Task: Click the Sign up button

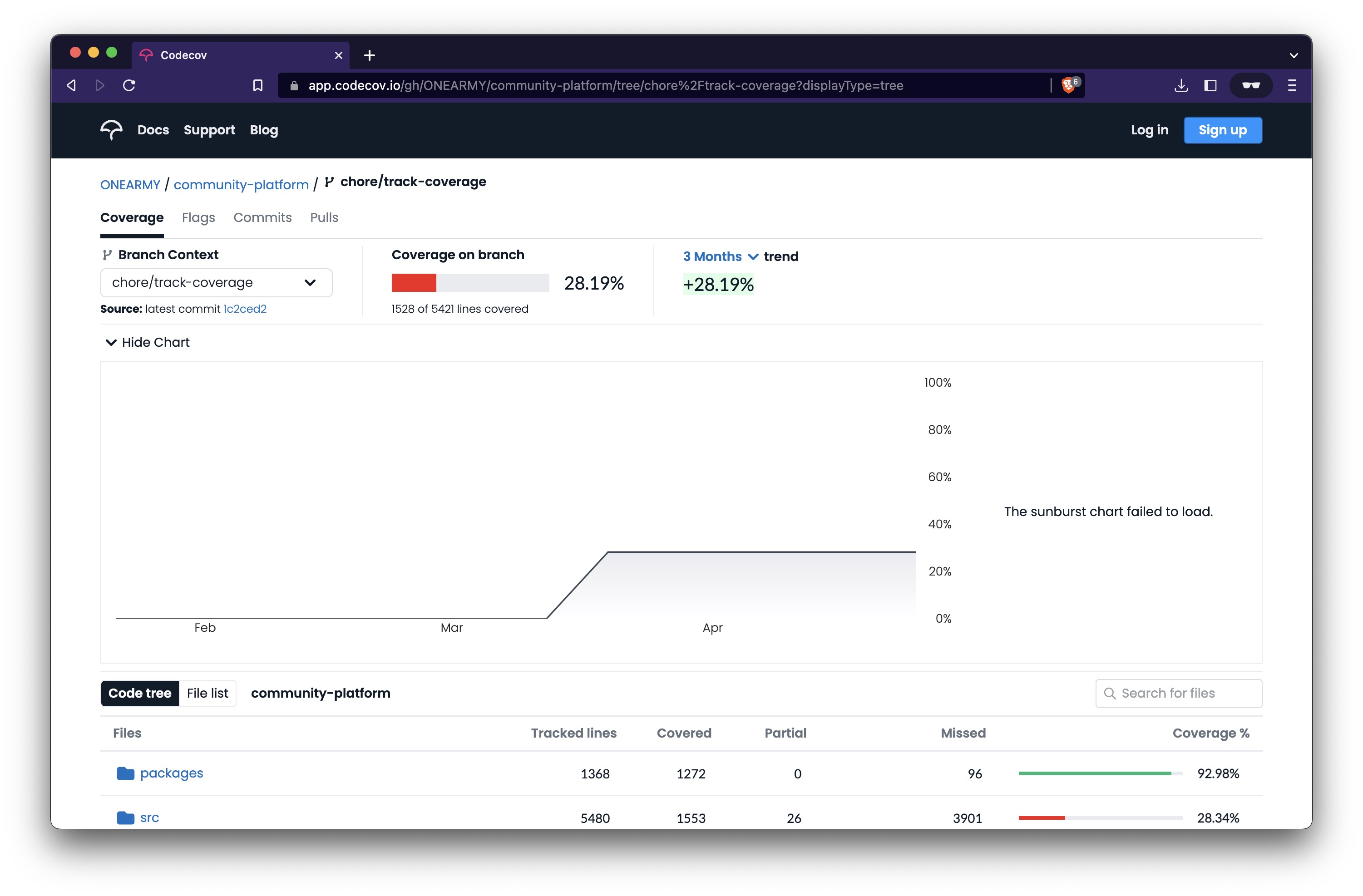Action: coord(1222,131)
